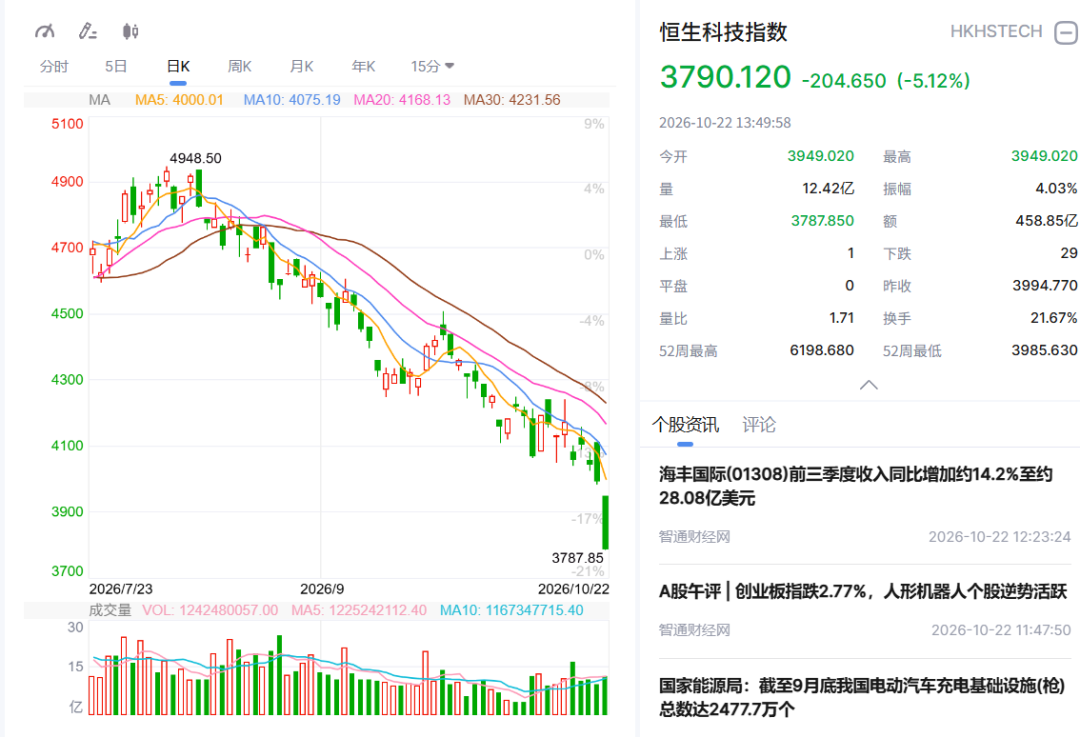Click the 52周最低 value 3985.630
Viewport: 1080px width, 738px height.
click(1045, 350)
